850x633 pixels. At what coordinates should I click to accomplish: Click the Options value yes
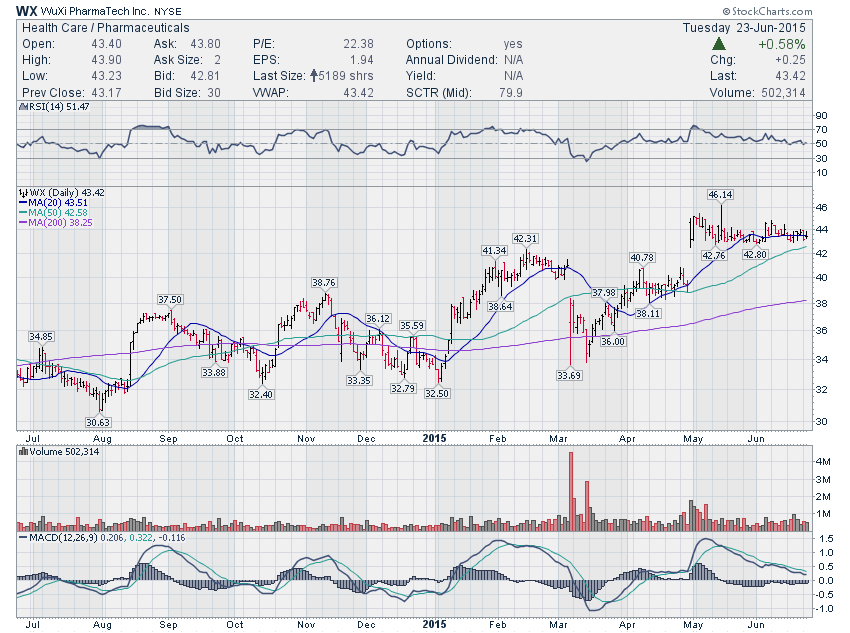513,44
